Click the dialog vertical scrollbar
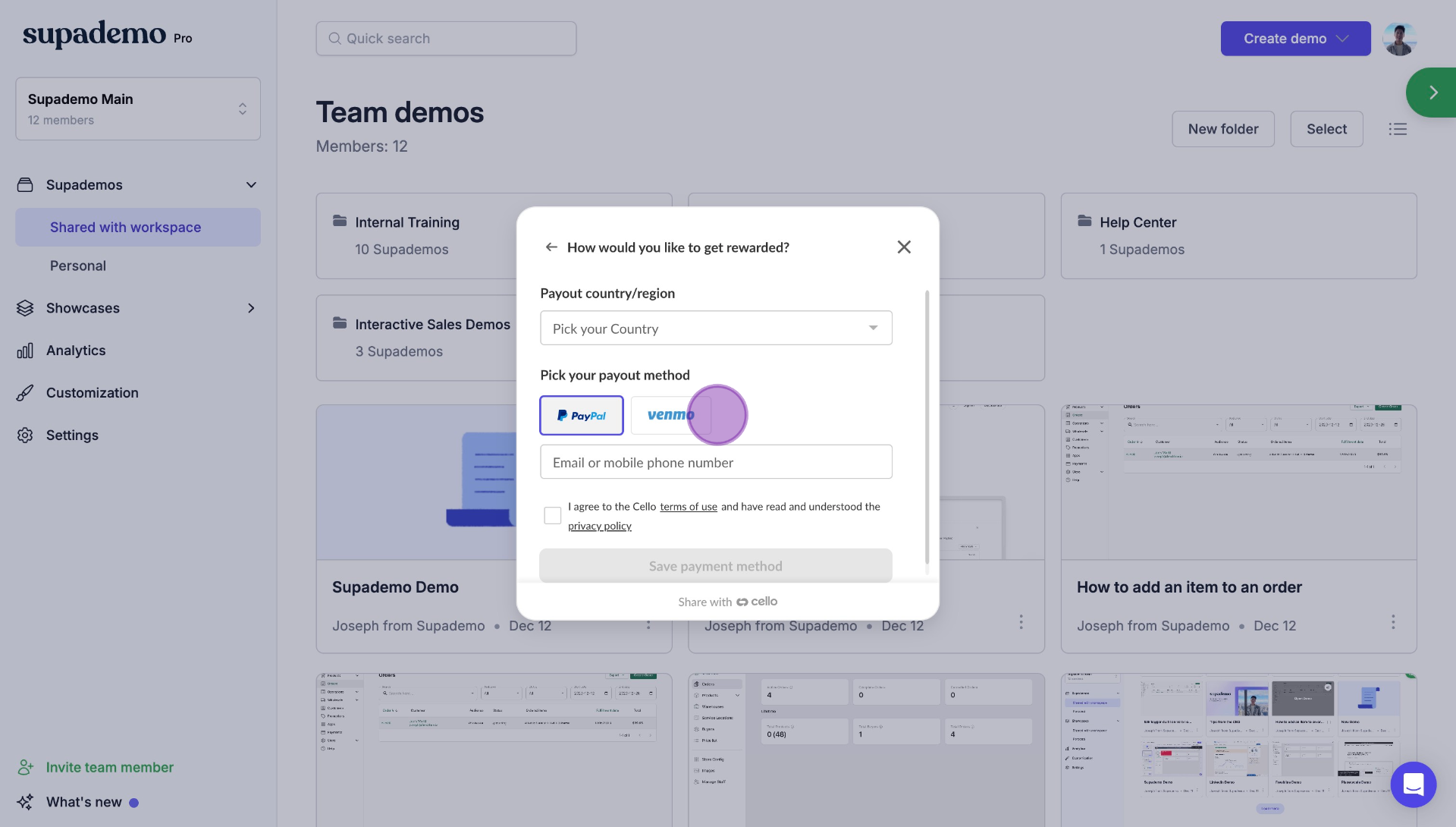 coord(927,427)
